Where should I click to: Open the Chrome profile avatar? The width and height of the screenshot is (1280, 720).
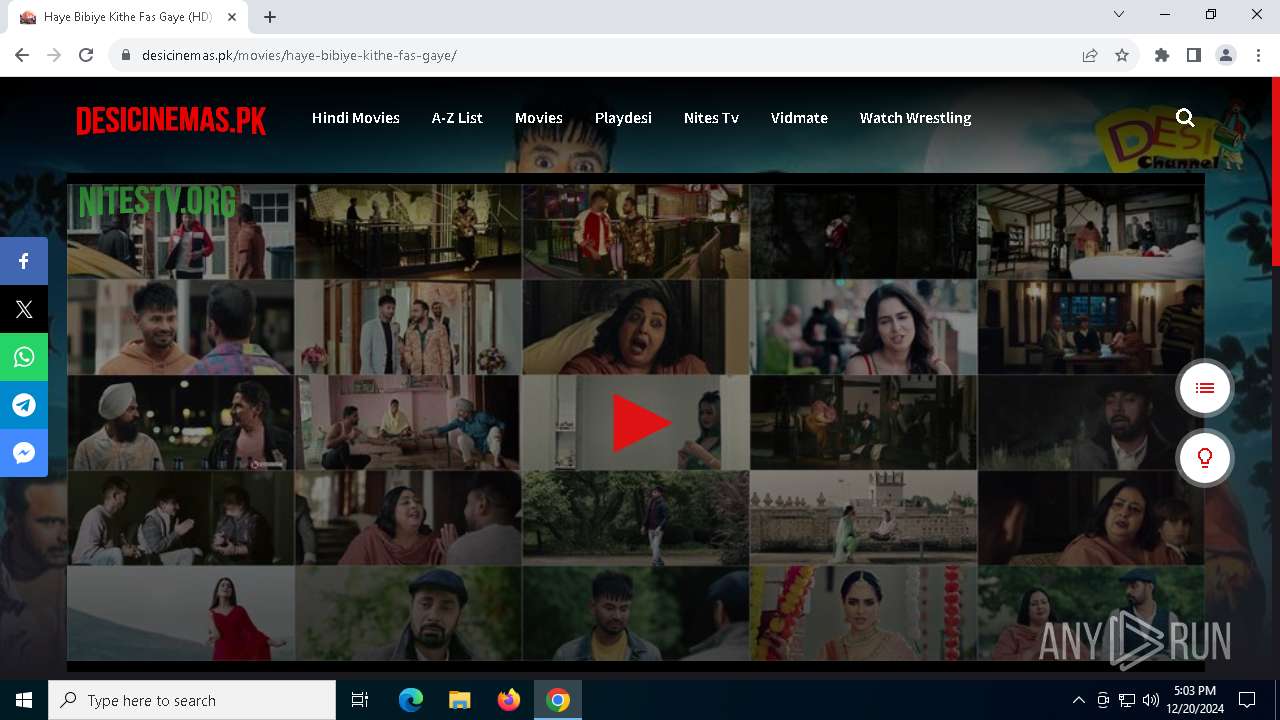[1226, 55]
